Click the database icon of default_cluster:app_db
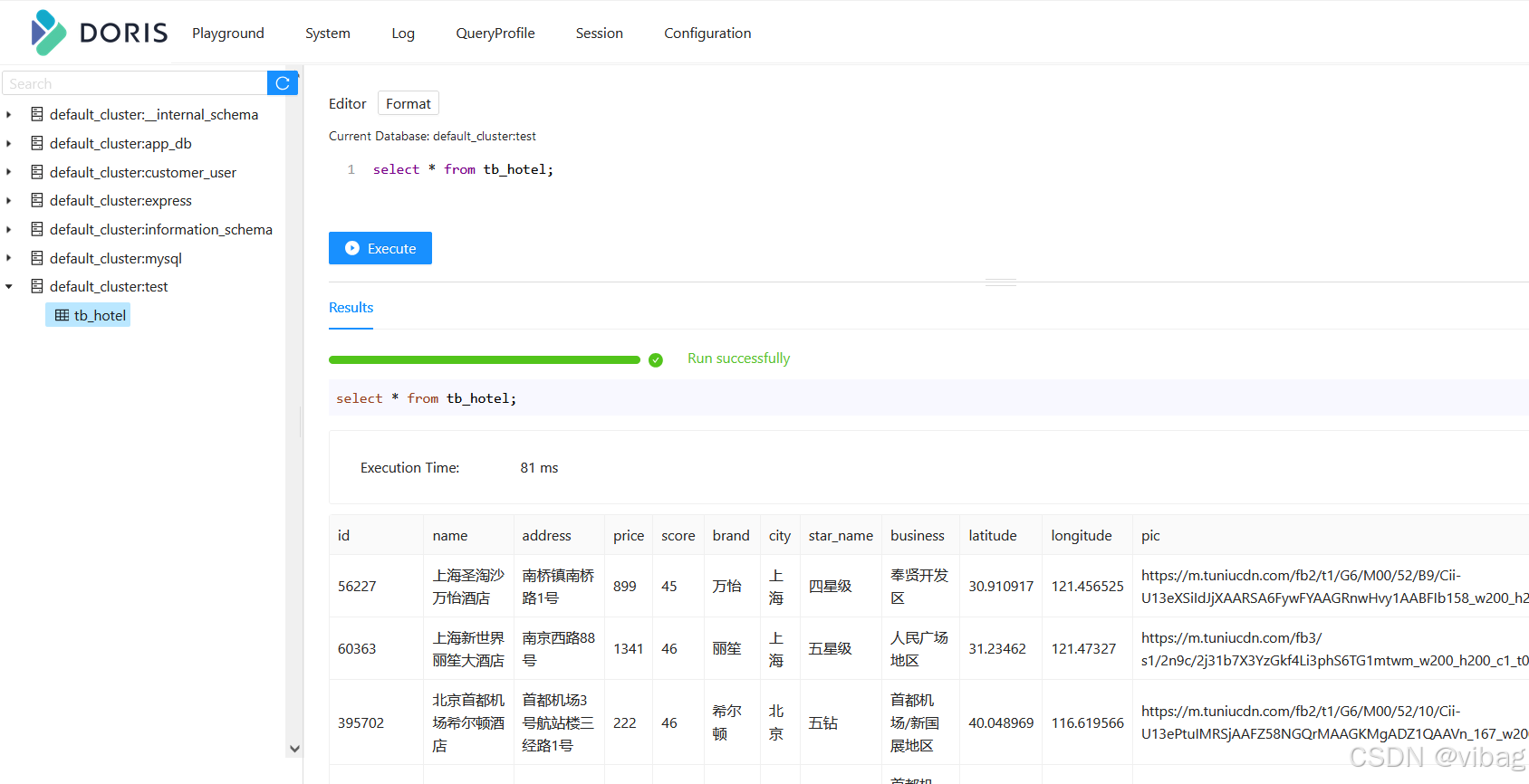This screenshot has height=784, width=1529. click(x=37, y=143)
